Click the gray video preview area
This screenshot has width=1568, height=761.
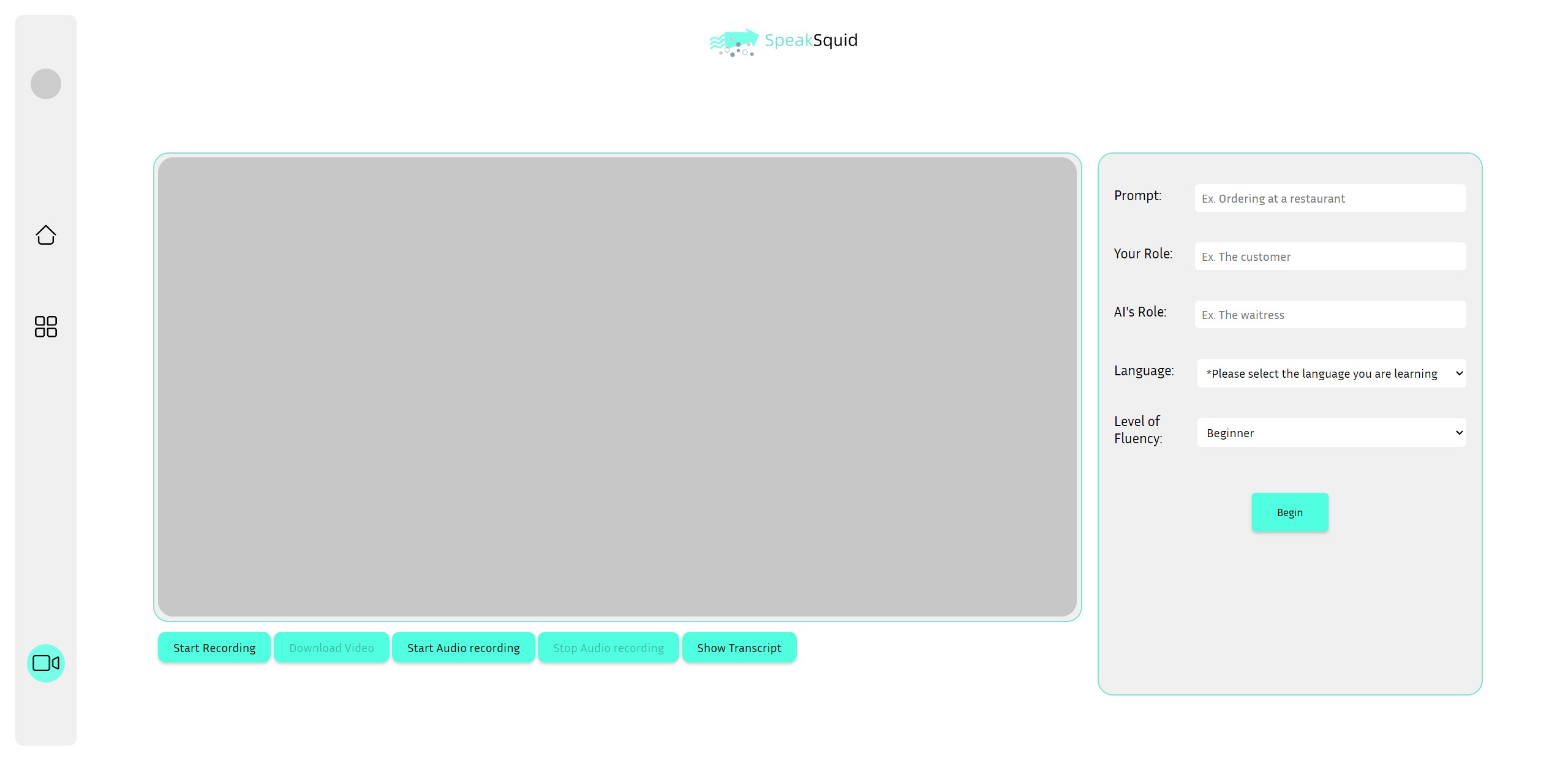617,387
